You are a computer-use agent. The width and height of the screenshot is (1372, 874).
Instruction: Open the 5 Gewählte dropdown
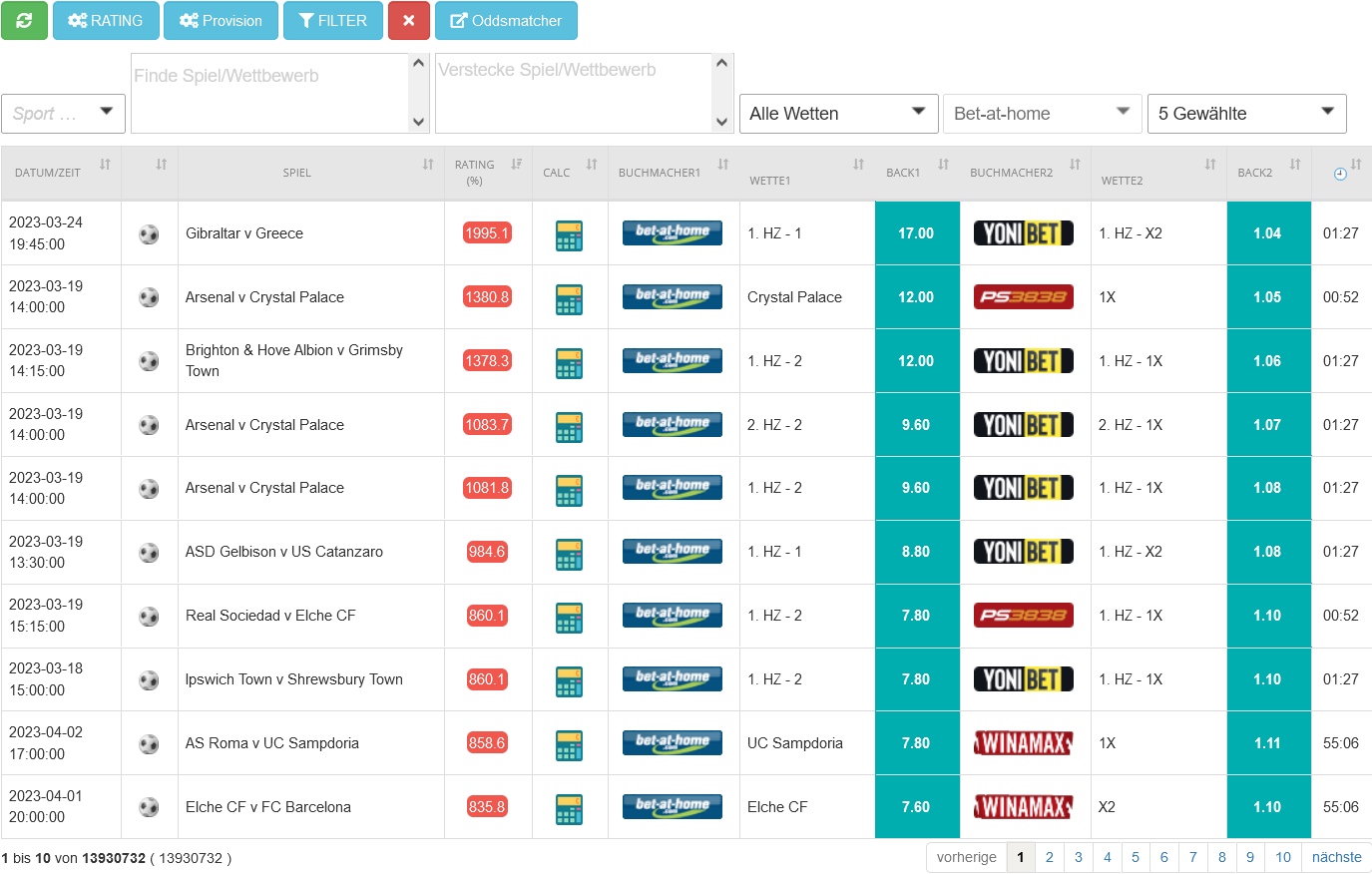[1247, 114]
